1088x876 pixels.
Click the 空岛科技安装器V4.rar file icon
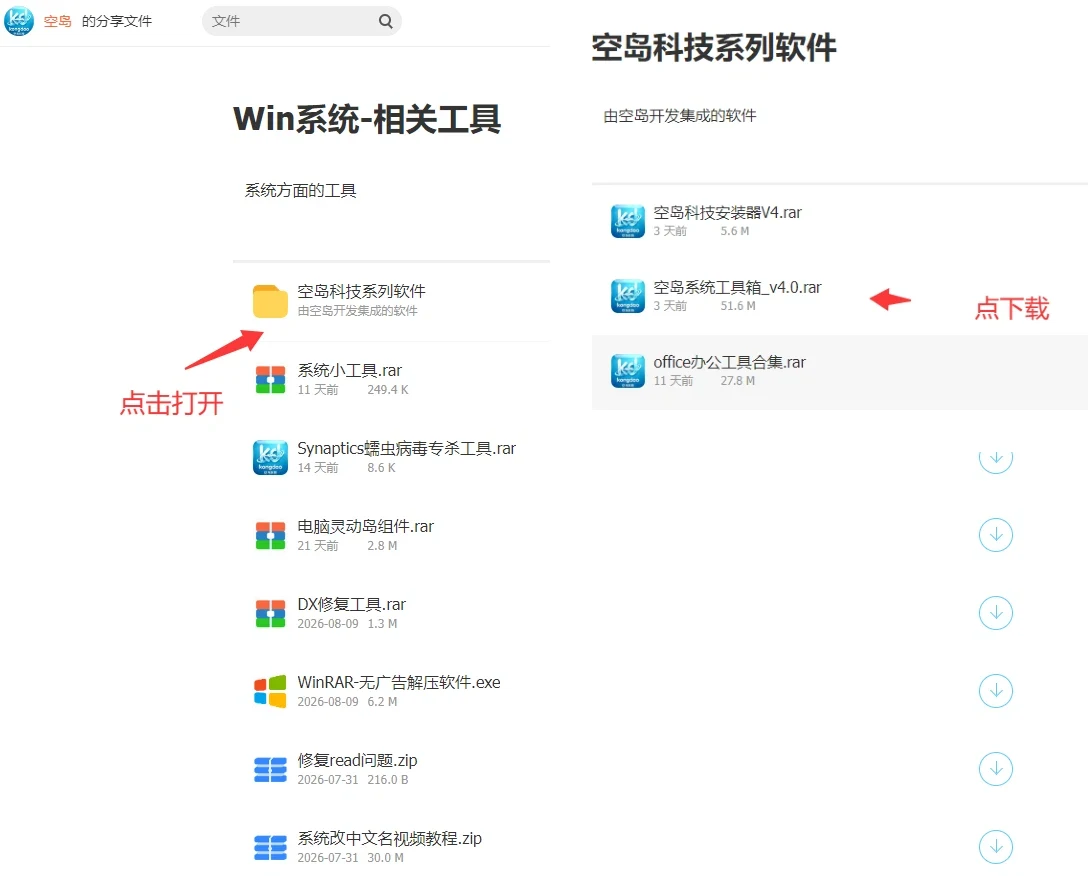[x=627, y=221]
